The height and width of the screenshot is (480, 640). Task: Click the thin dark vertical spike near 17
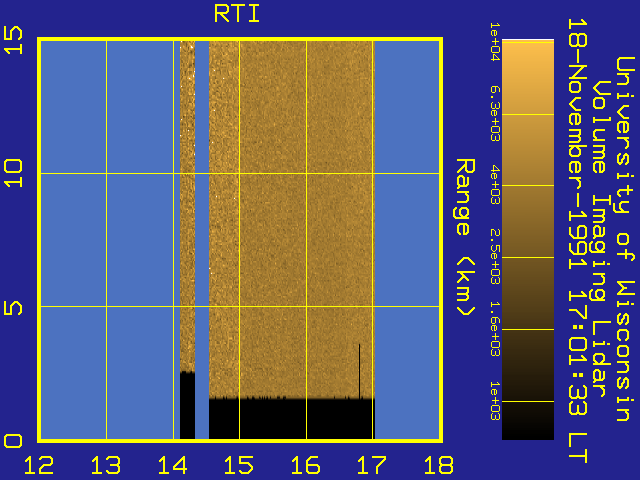[x=359, y=371]
